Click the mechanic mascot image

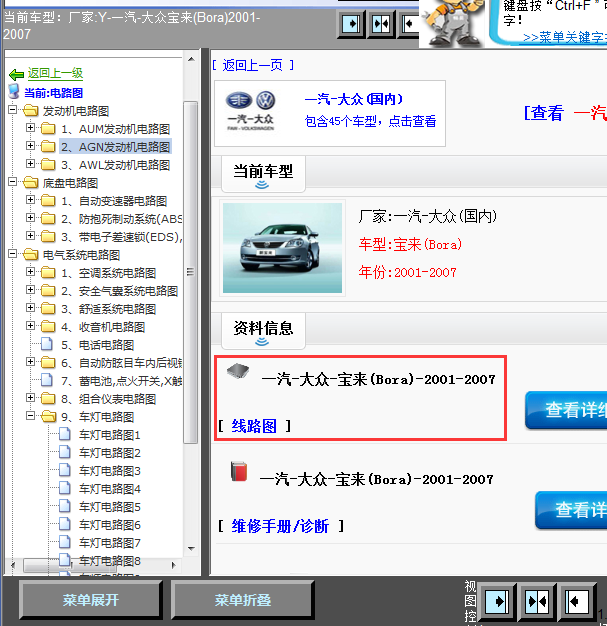(x=452, y=23)
